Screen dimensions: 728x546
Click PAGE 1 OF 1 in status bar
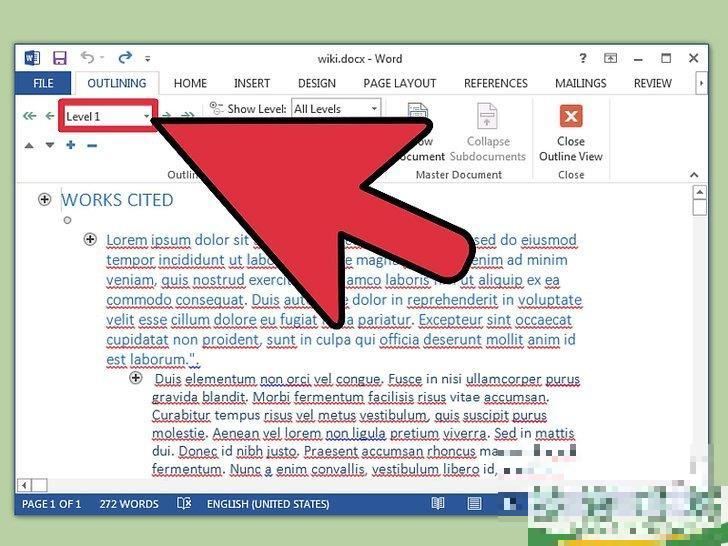(x=52, y=504)
